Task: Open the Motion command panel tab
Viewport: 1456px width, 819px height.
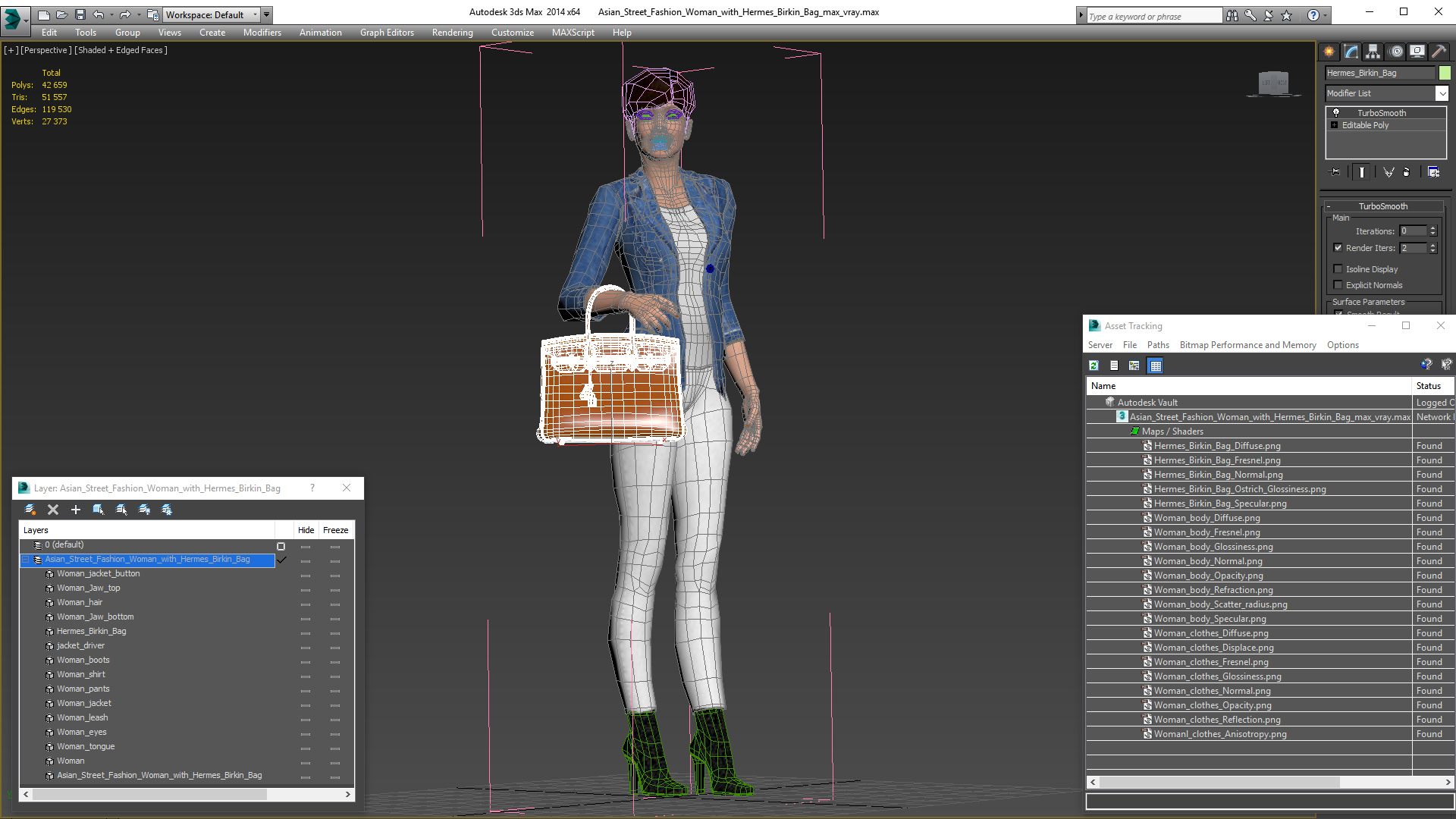Action: (x=1396, y=52)
